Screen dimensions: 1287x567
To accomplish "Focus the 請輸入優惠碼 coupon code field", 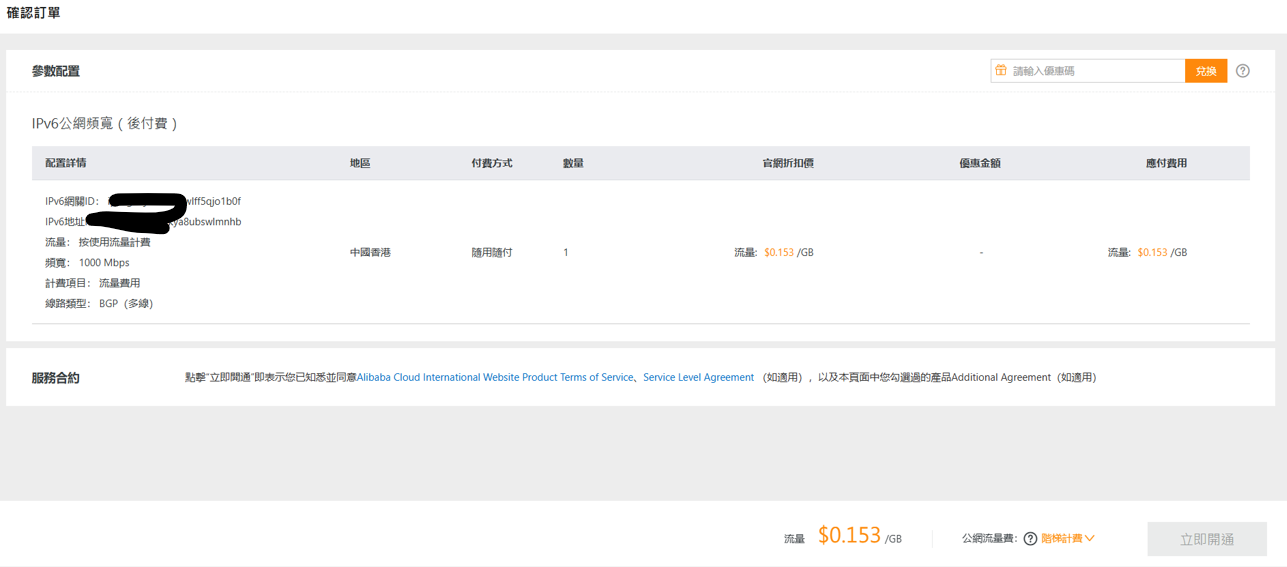I will [x=1095, y=71].
